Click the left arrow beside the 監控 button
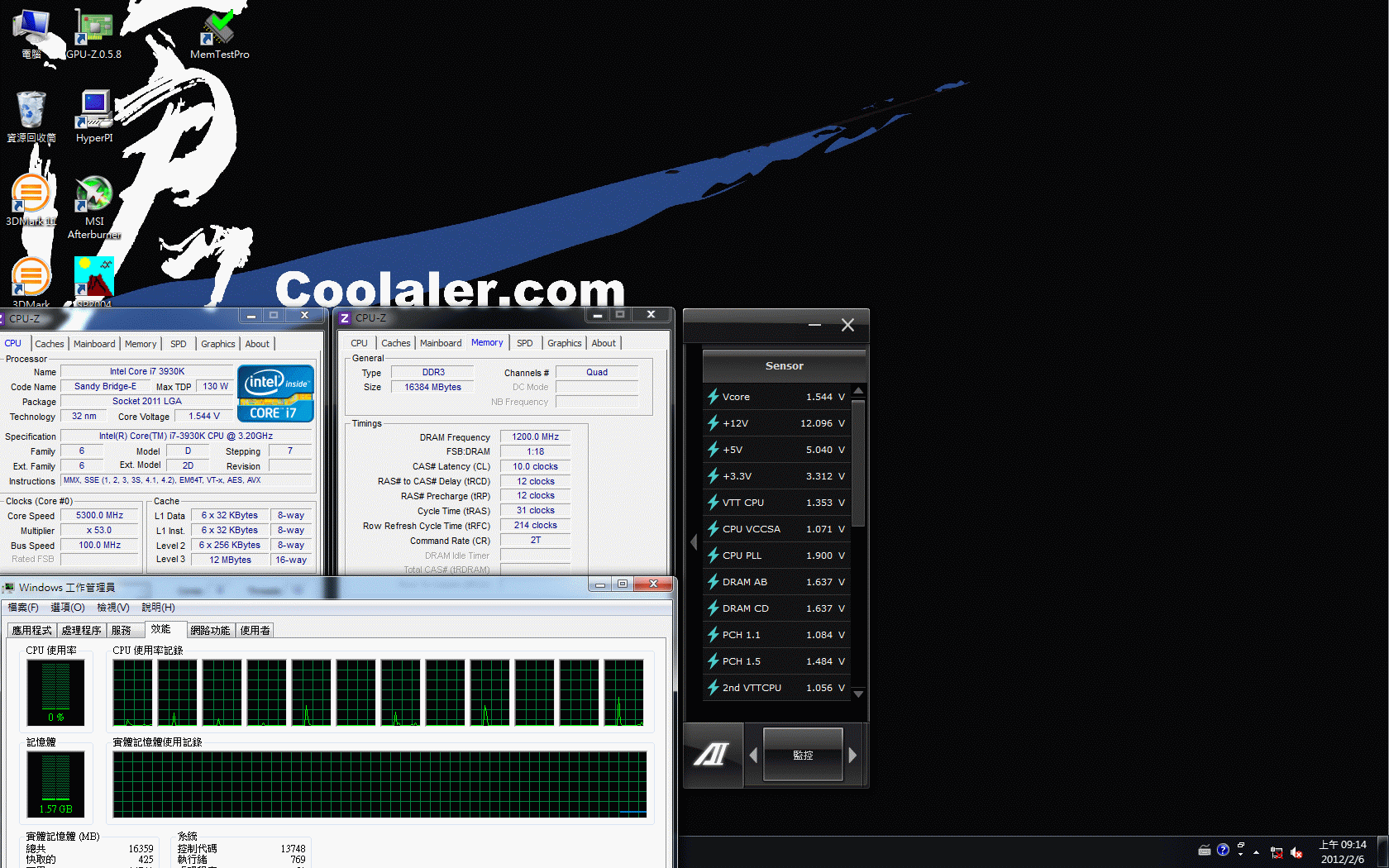The image size is (1389, 868). (x=753, y=755)
